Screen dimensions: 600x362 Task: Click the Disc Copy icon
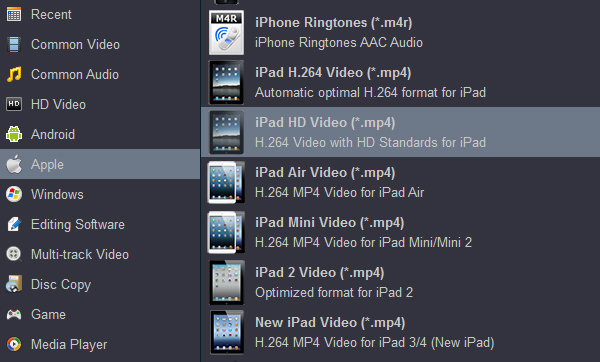[14, 284]
